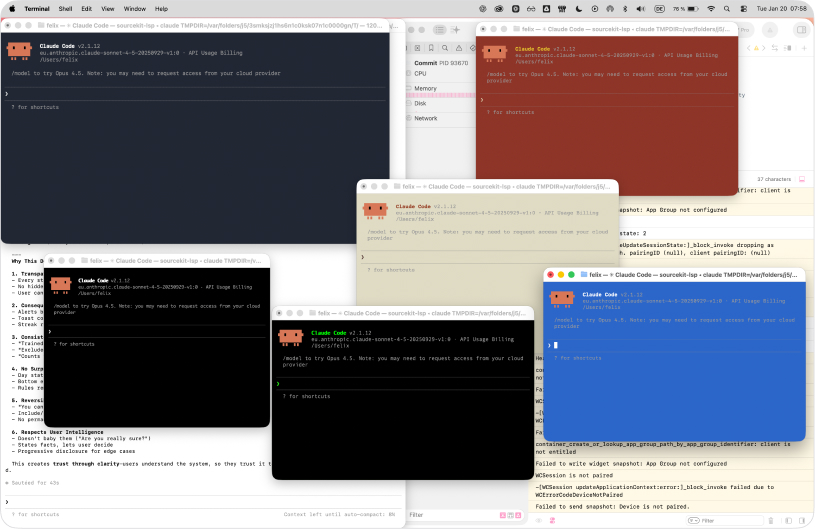Click the battery status in menu bar
The image size is (815, 529).
tap(686, 9)
